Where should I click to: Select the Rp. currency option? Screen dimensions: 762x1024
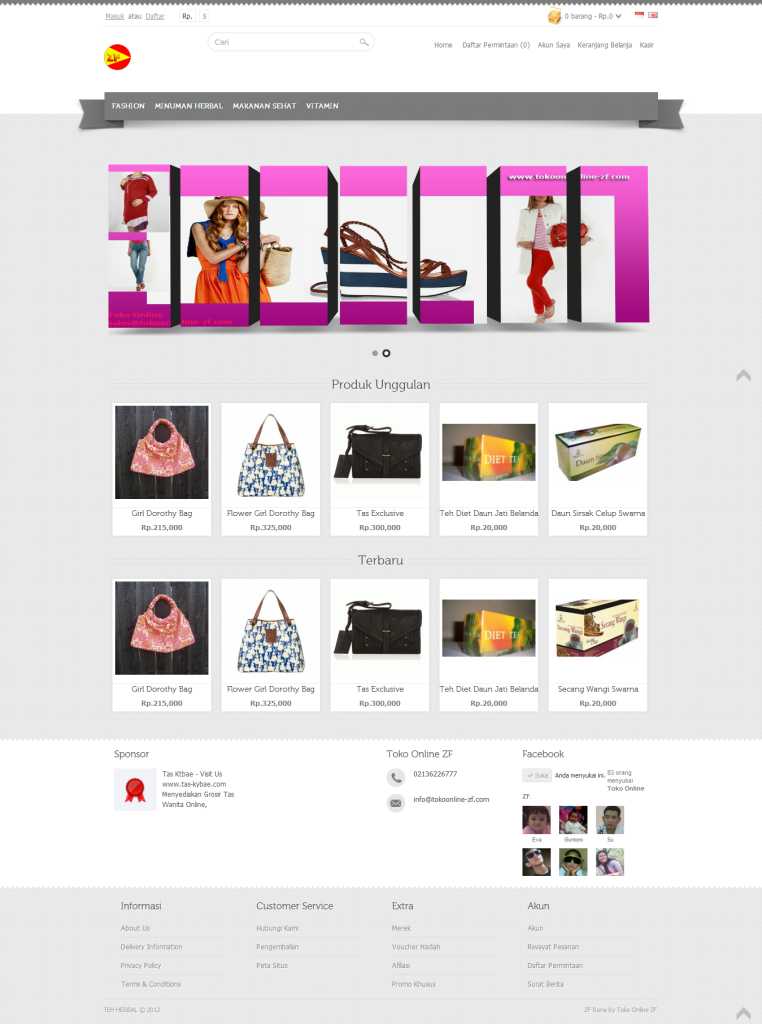pos(187,16)
